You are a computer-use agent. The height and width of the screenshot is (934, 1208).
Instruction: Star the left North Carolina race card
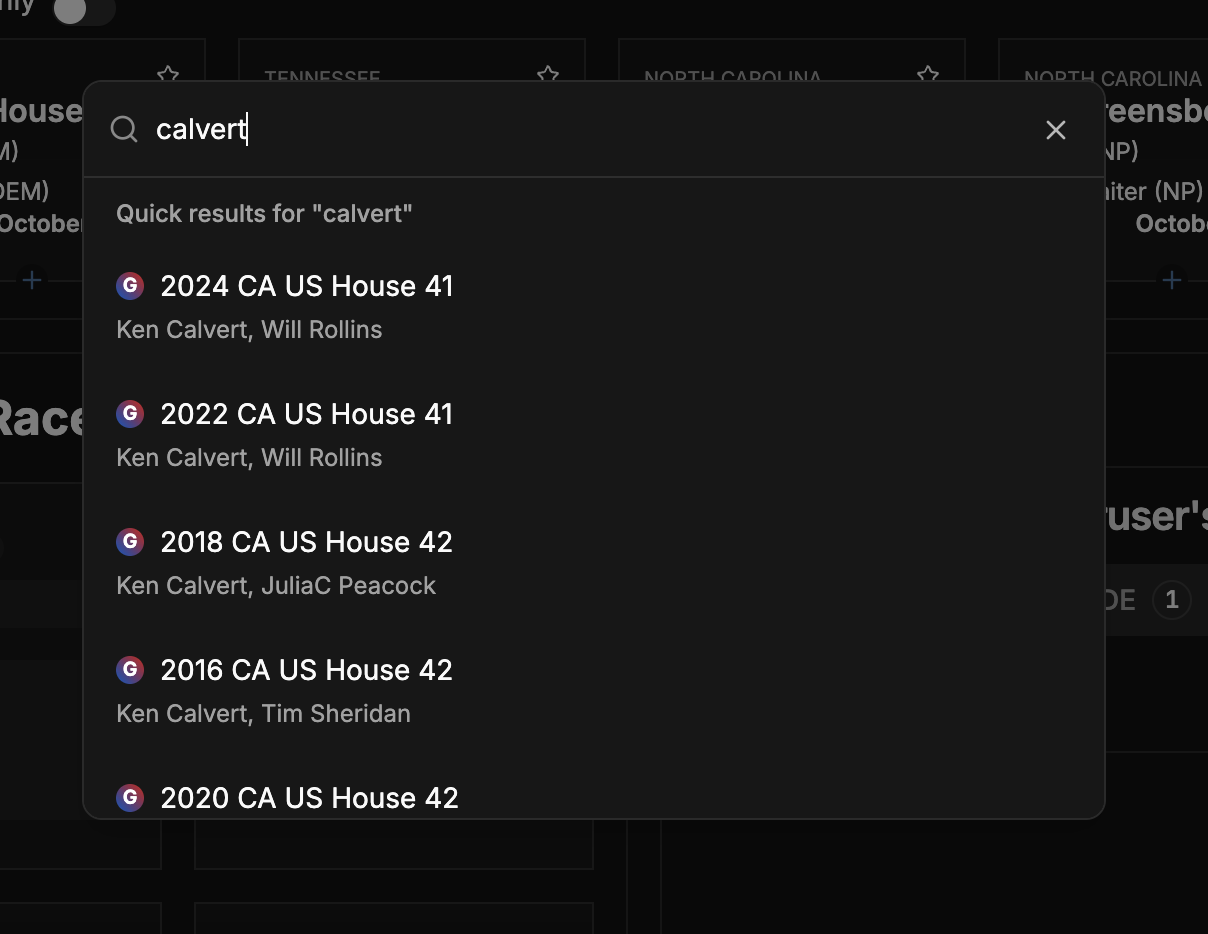pyautogui.click(x=927, y=75)
